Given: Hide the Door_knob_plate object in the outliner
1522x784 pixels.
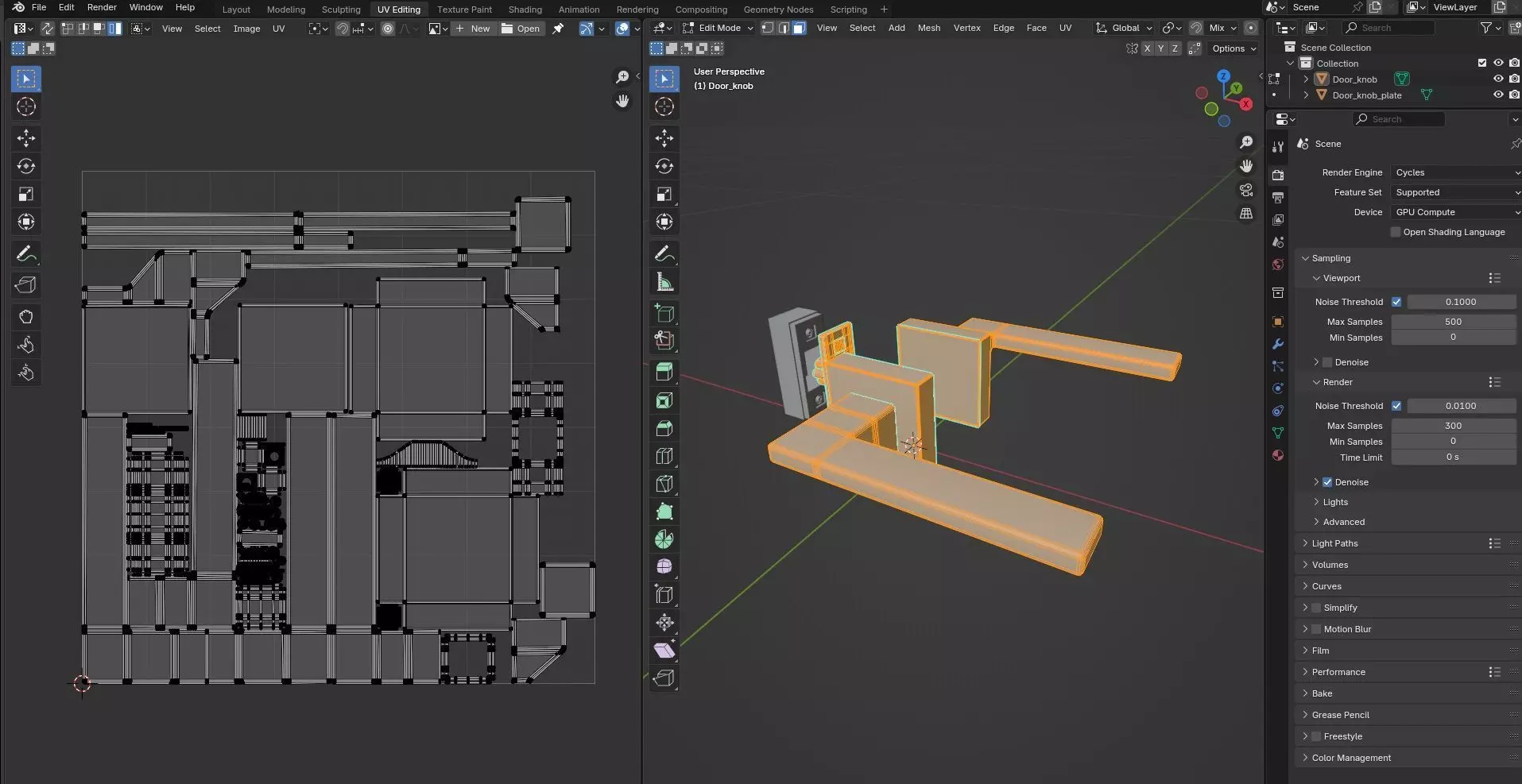Looking at the screenshot, I should [x=1498, y=95].
